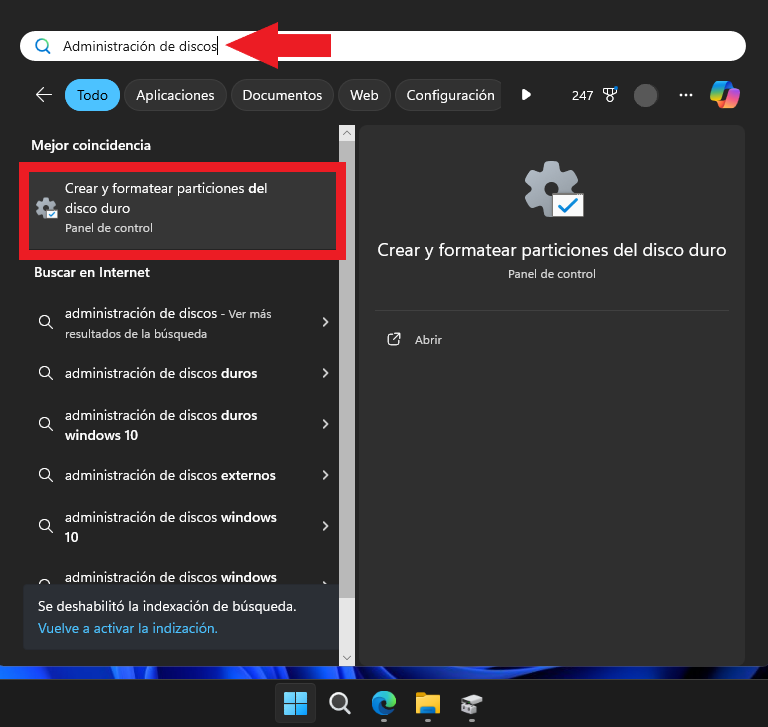Click the search field containing 'Administración de discos'
This screenshot has height=727, width=768.
[x=383, y=46]
